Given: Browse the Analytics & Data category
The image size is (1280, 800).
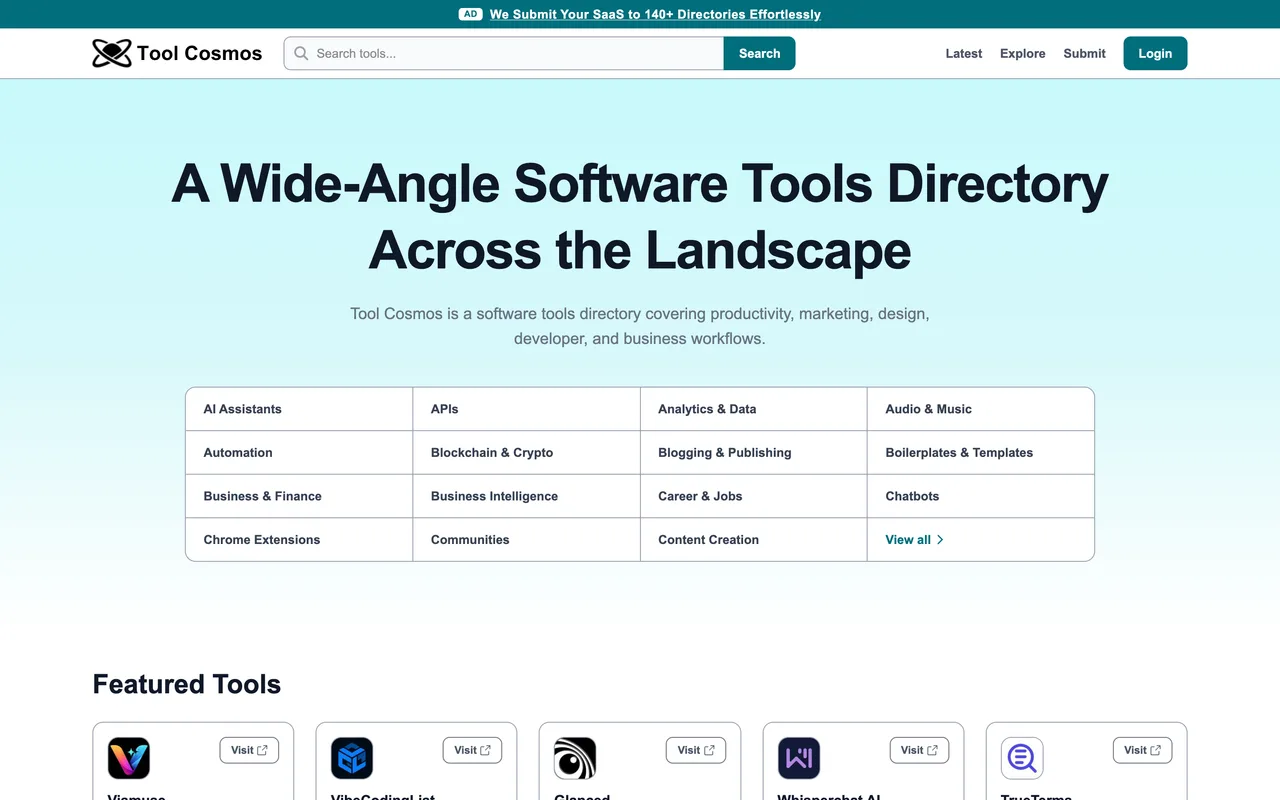Looking at the screenshot, I should (x=753, y=409).
